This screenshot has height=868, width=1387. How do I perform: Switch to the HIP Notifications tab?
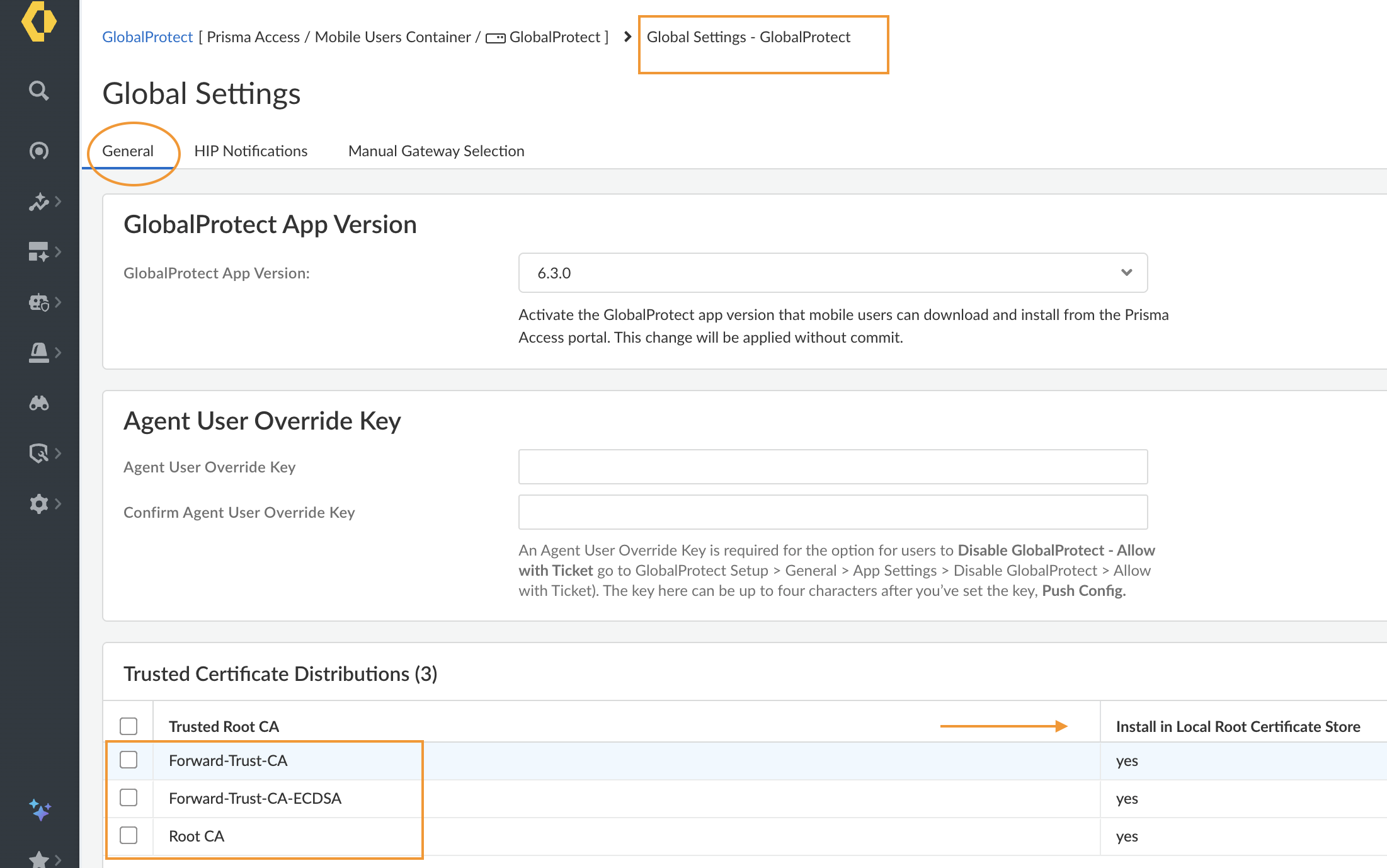click(x=251, y=151)
